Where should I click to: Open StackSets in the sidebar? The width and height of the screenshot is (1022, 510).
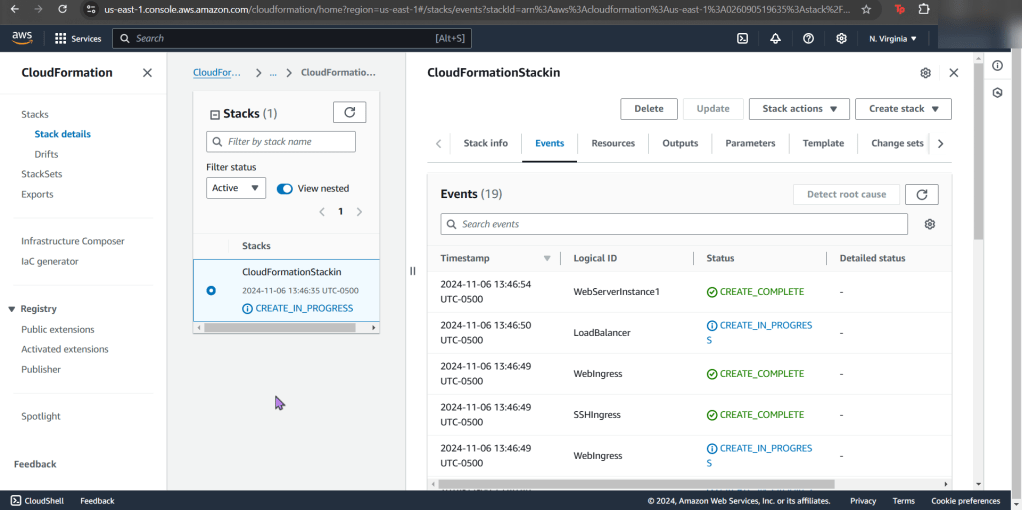click(x=42, y=174)
